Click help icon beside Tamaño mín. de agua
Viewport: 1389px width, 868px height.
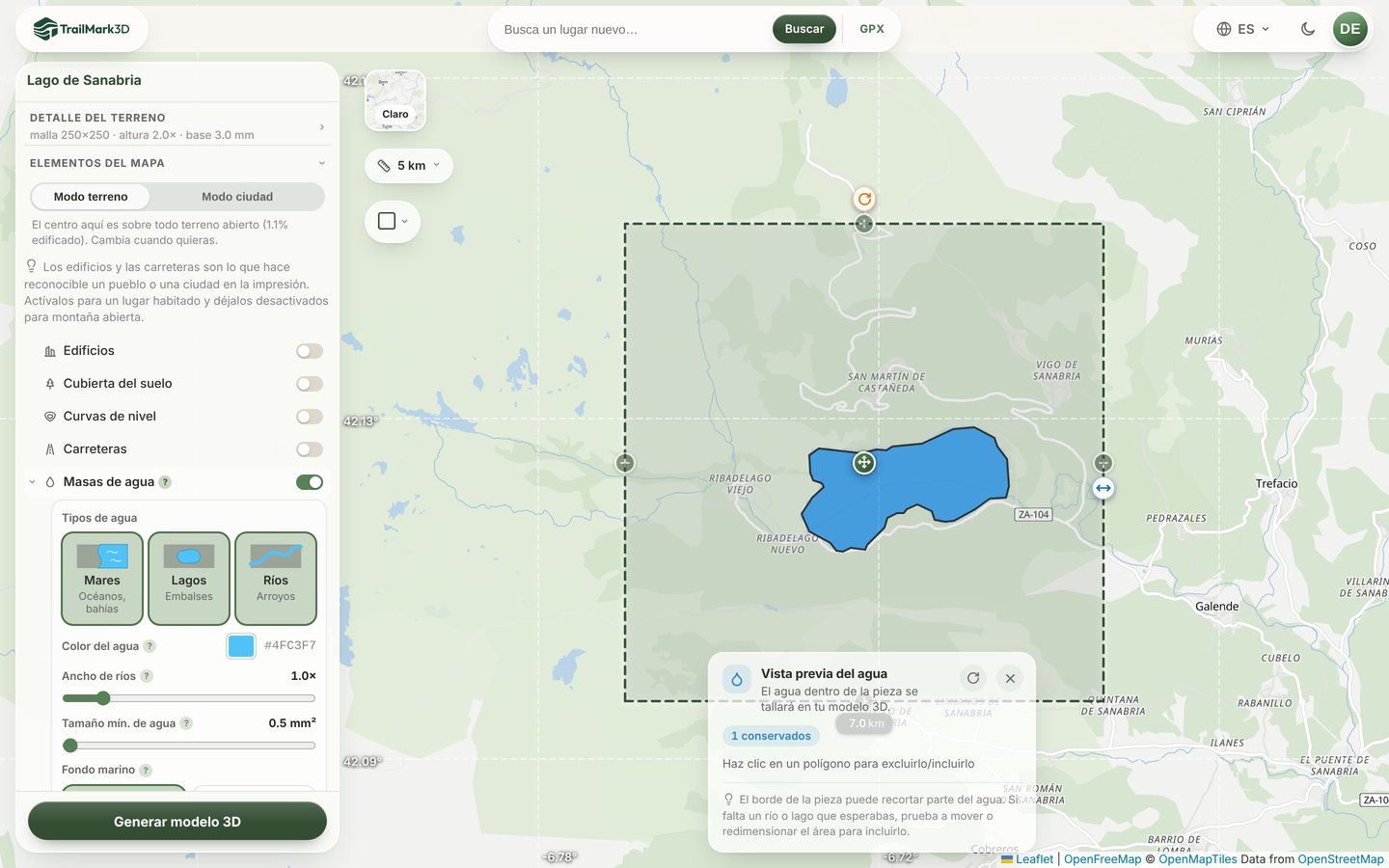pos(186,723)
